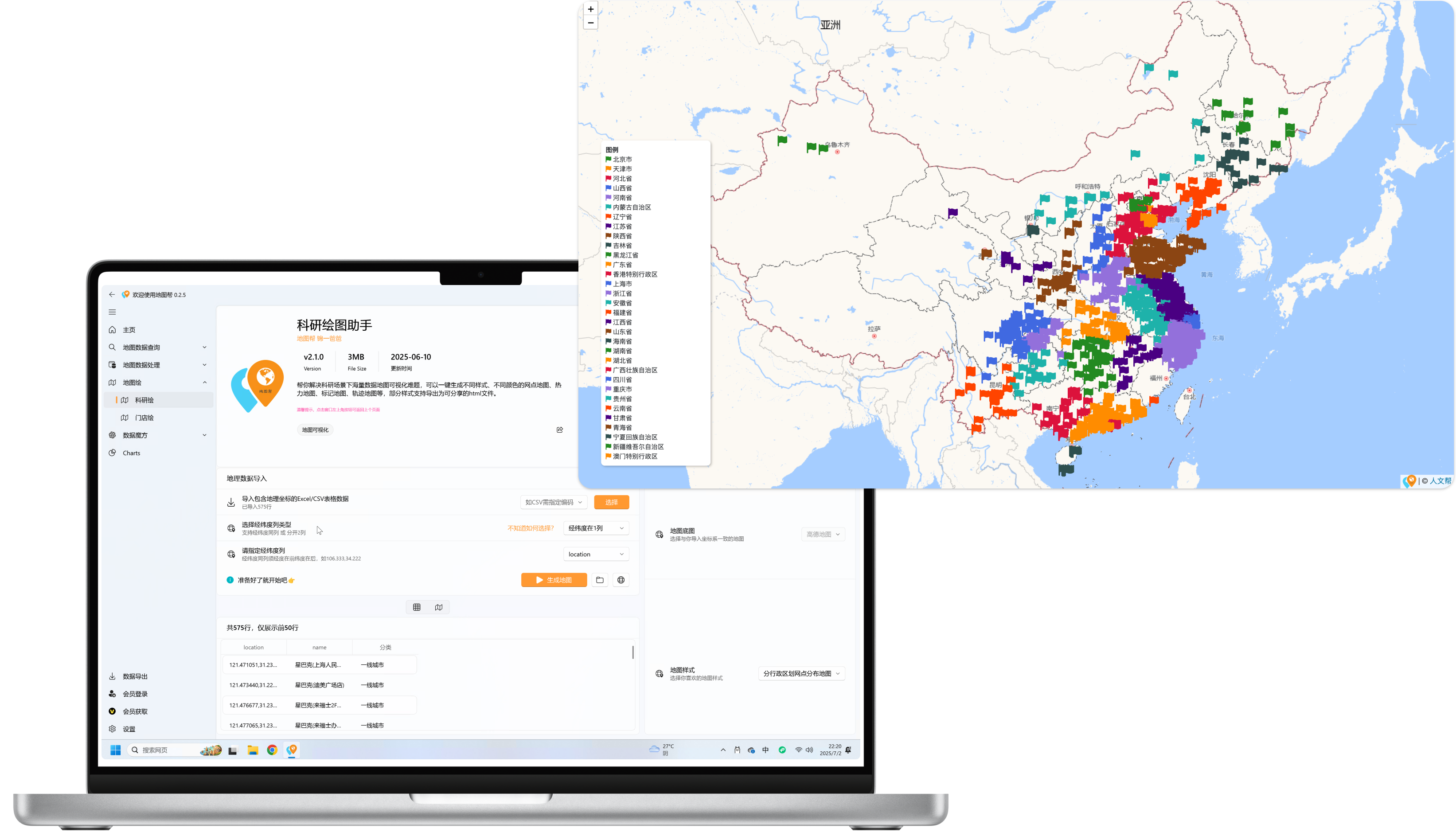Screen dimensions: 1456x836
Task: Click map zoom out minus button
Action: pyautogui.click(x=590, y=23)
